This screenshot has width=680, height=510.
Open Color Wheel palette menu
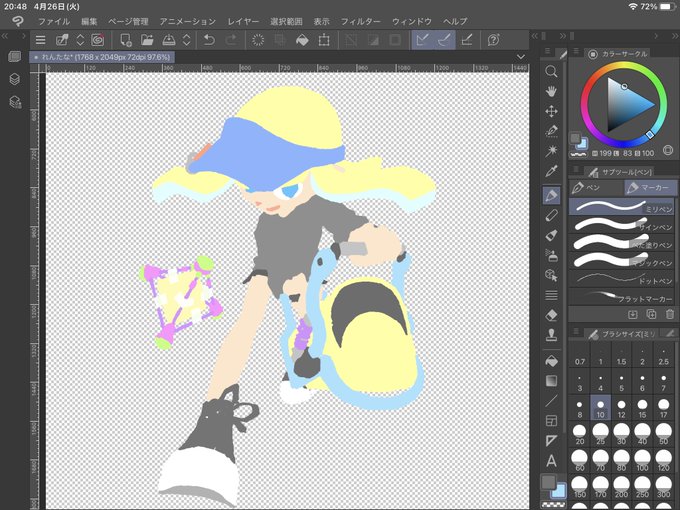tap(576, 52)
